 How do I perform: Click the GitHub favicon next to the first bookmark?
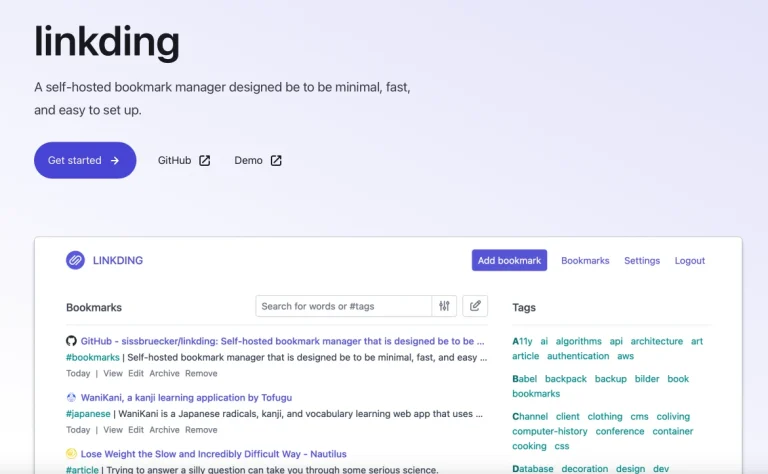click(72, 341)
